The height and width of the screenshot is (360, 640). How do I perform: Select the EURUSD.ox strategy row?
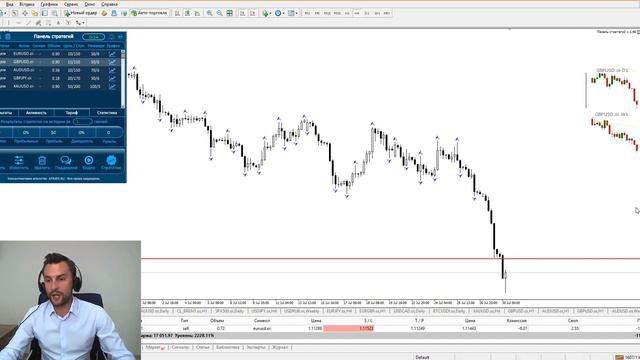pos(60,54)
